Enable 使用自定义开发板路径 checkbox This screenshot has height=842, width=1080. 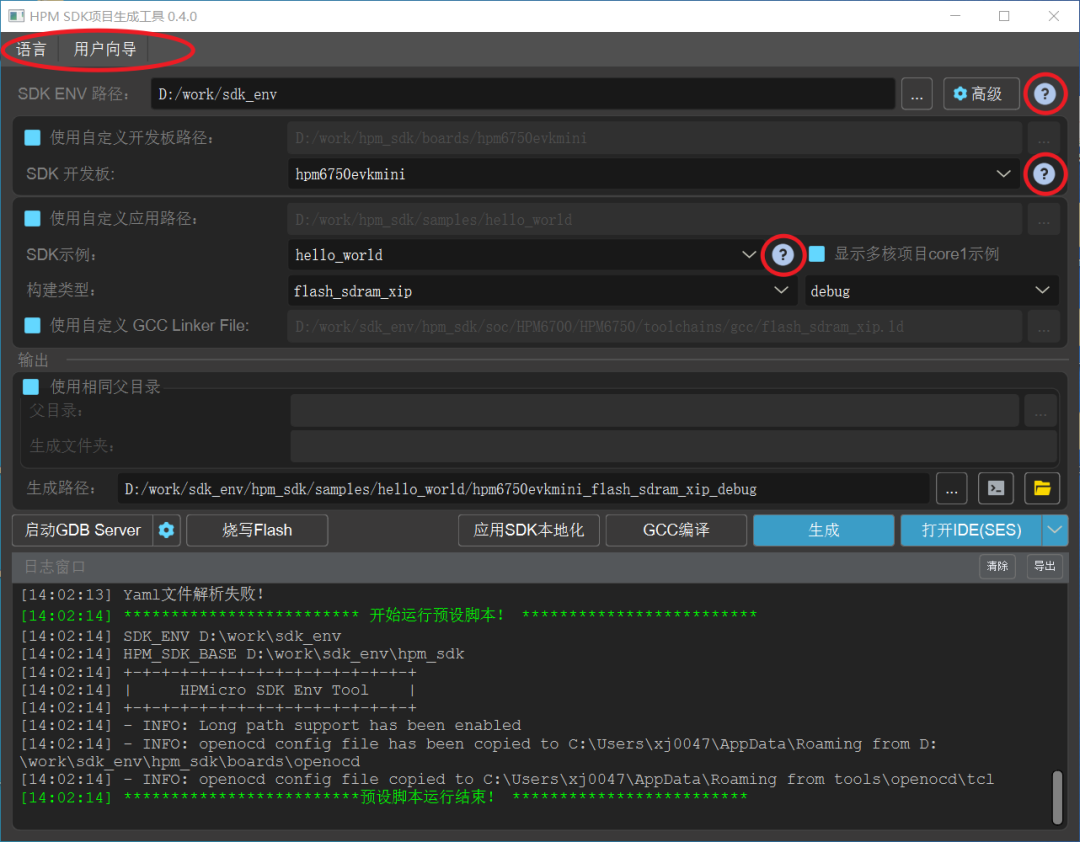point(32,137)
